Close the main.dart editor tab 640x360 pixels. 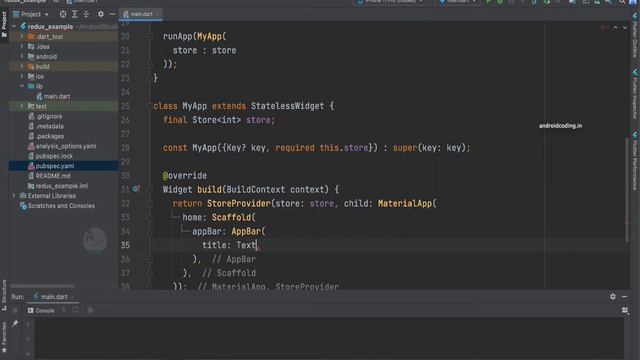coord(158,14)
